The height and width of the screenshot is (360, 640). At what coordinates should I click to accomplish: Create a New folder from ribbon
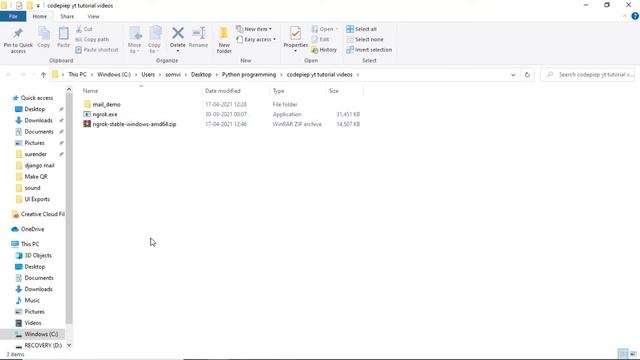pos(224,40)
